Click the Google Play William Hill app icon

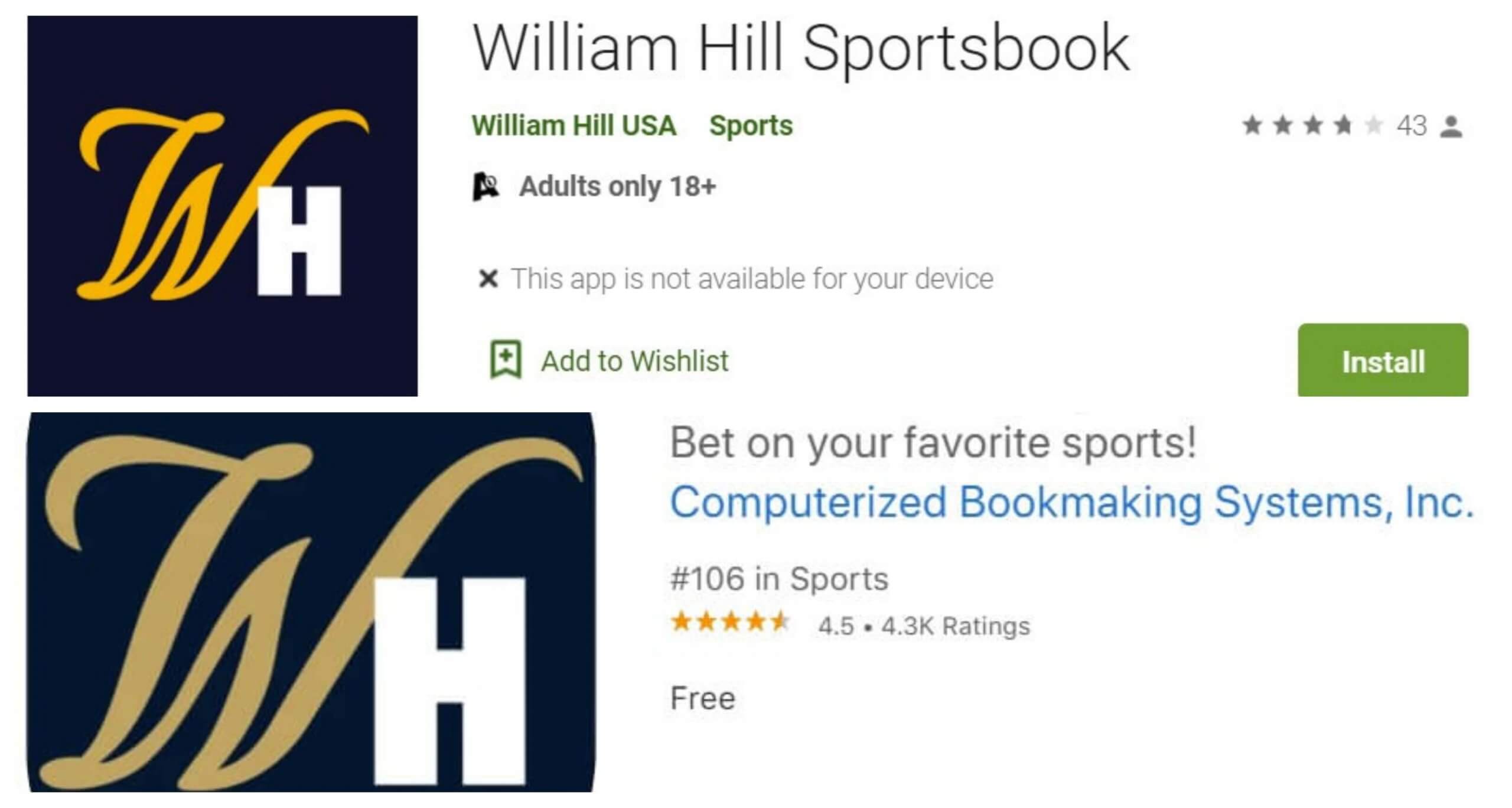coord(223,206)
